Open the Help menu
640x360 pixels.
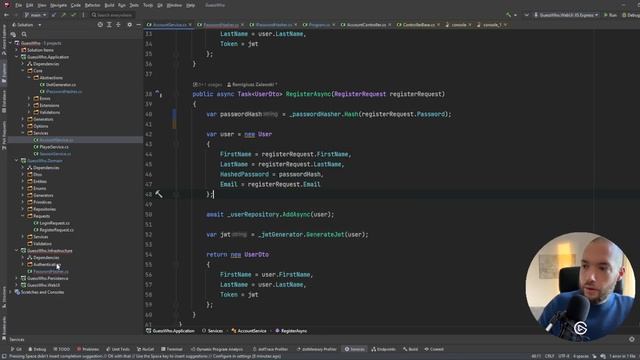click(190, 5)
